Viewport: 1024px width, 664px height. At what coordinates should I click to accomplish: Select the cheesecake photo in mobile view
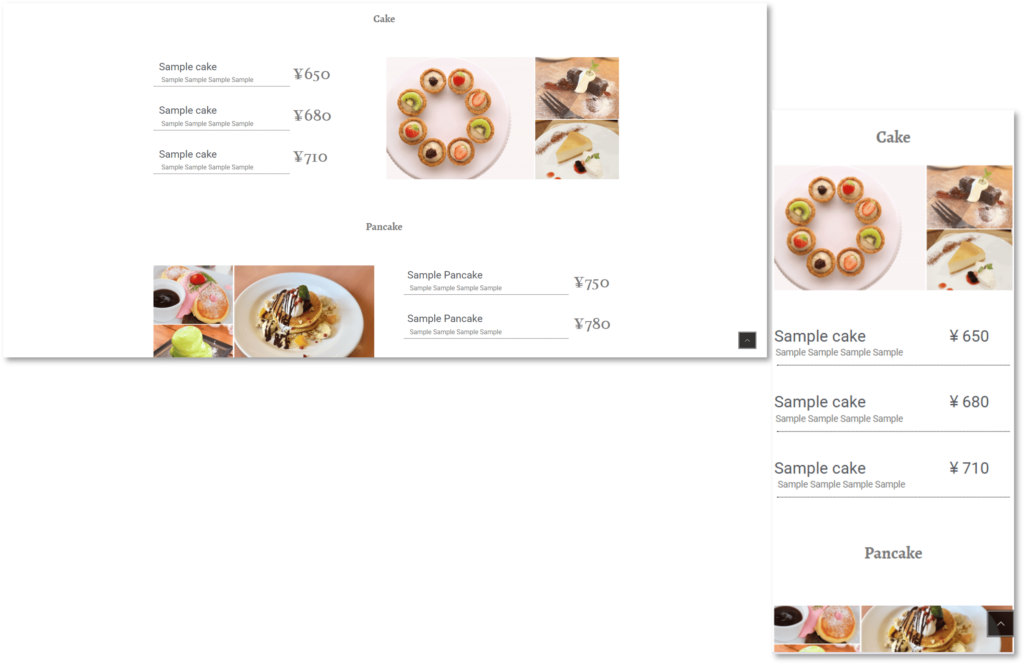[969, 260]
